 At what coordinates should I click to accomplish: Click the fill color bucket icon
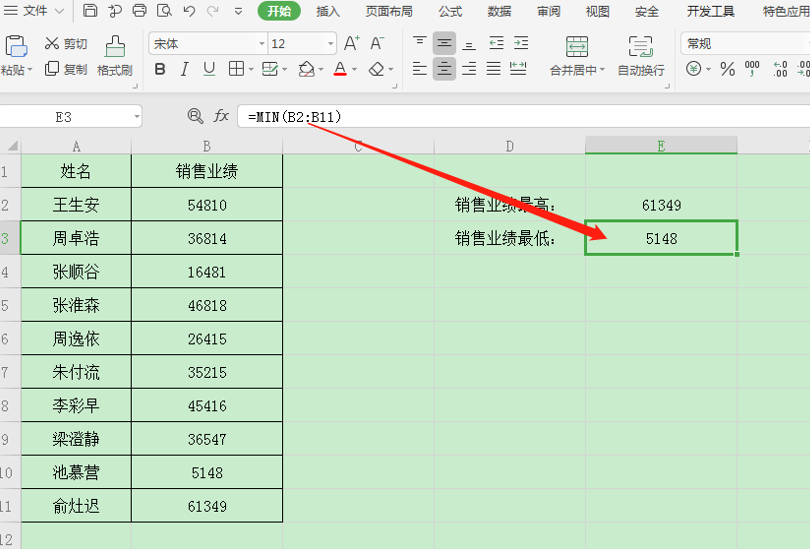tap(306, 69)
